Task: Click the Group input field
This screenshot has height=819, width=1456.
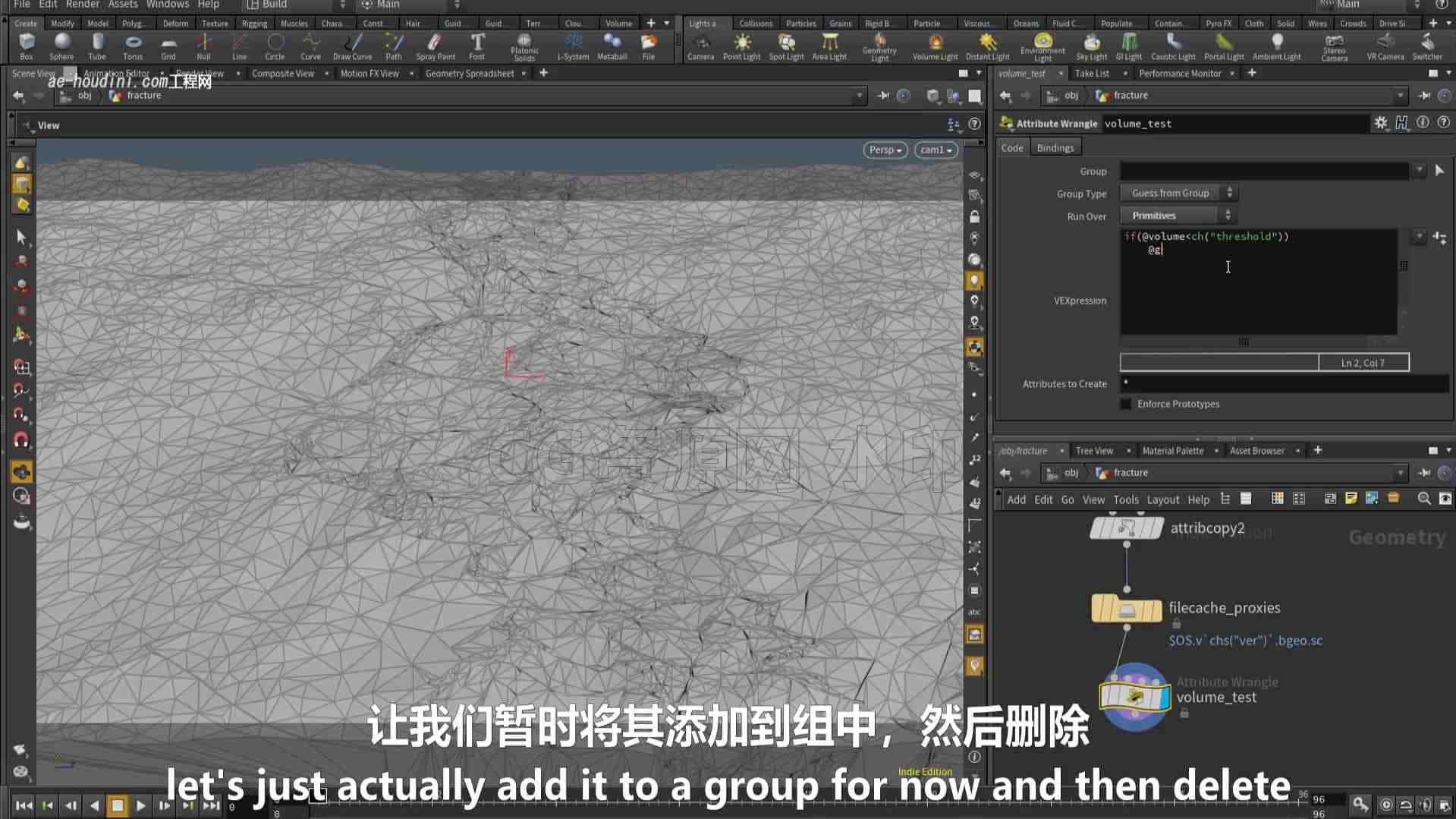Action: click(1264, 171)
